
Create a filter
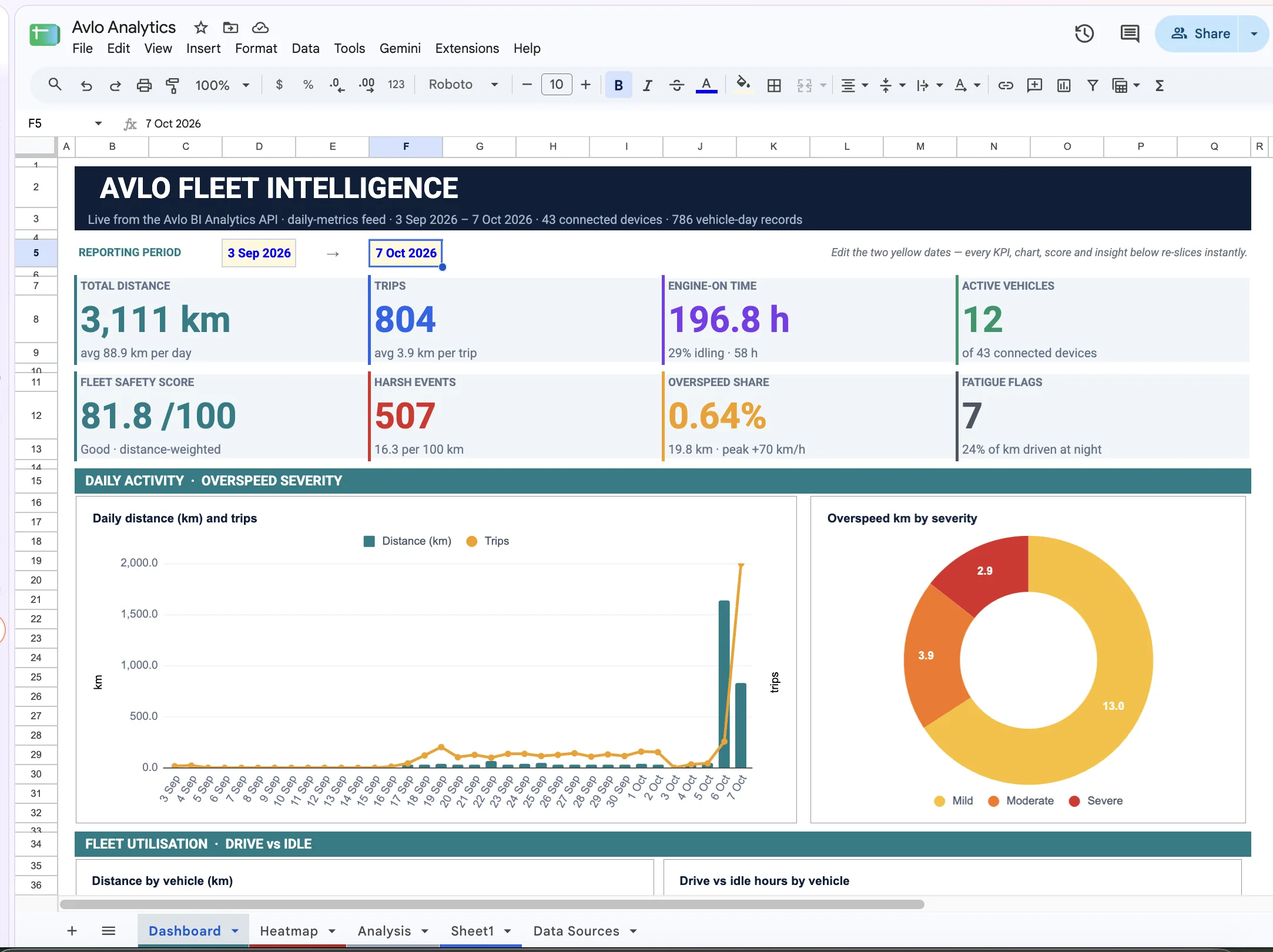tap(1093, 85)
